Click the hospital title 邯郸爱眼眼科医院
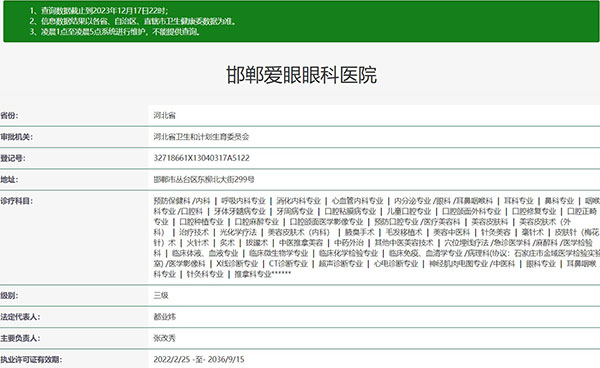The width and height of the screenshot is (600, 368). tap(302, 75)
